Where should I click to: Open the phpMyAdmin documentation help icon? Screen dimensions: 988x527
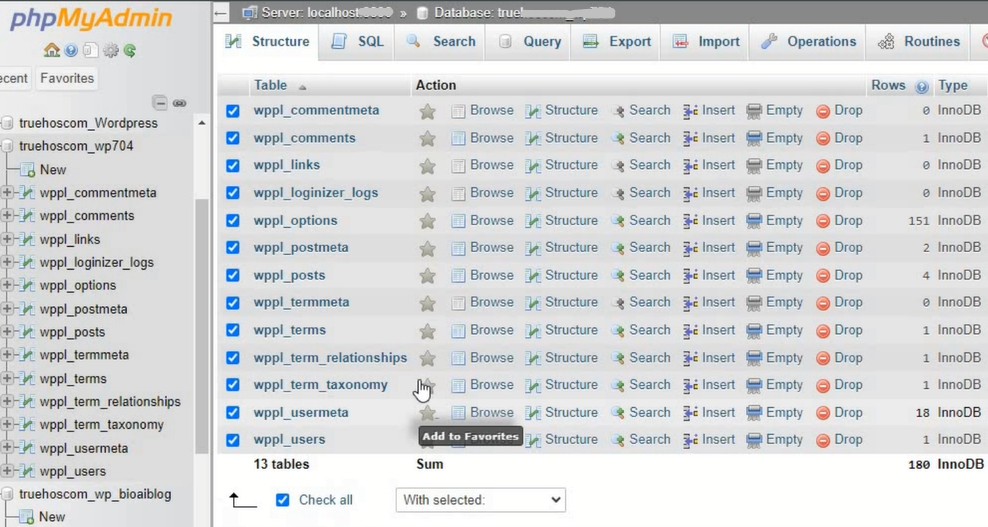pyautogui.click(x=71, y=50)
